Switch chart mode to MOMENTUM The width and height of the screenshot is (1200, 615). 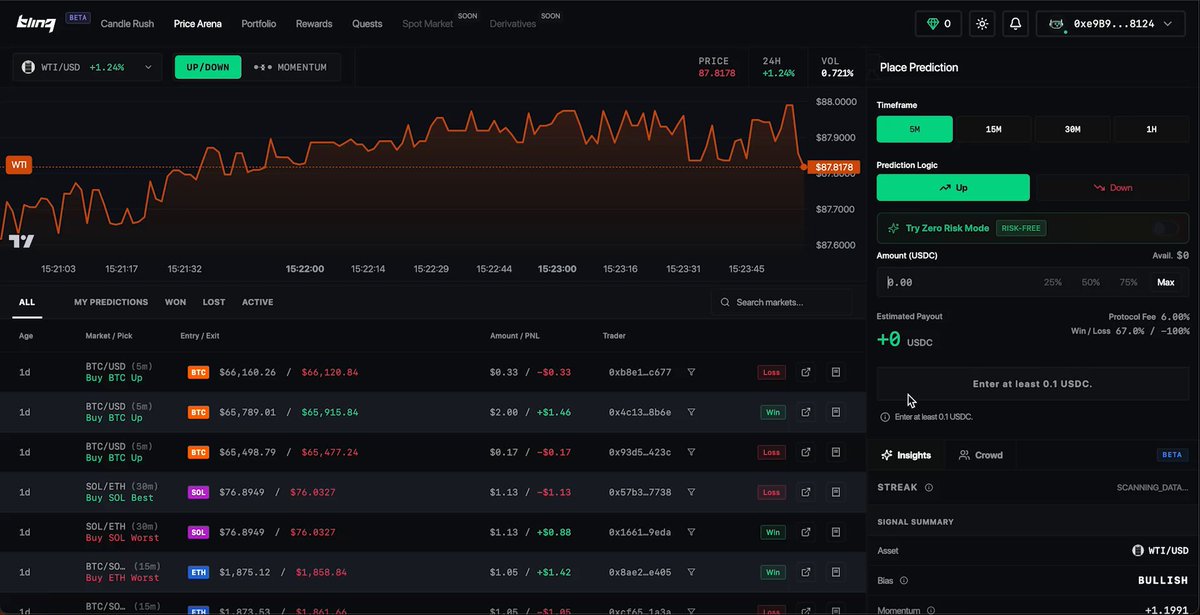click(x=291, y=67)
